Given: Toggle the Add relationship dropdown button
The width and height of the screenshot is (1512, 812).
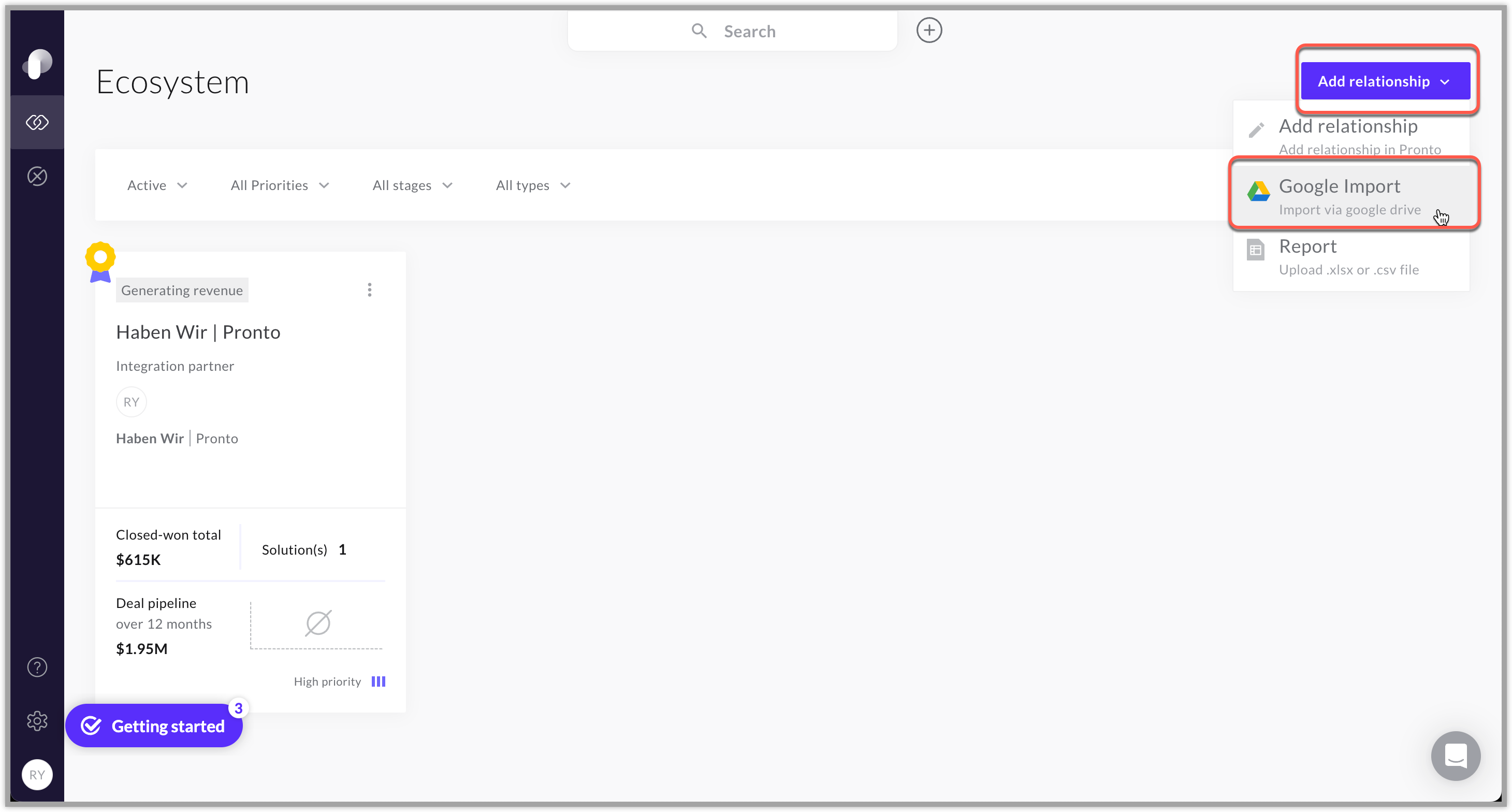Looking at the screenshot, I should point(1385,81).
